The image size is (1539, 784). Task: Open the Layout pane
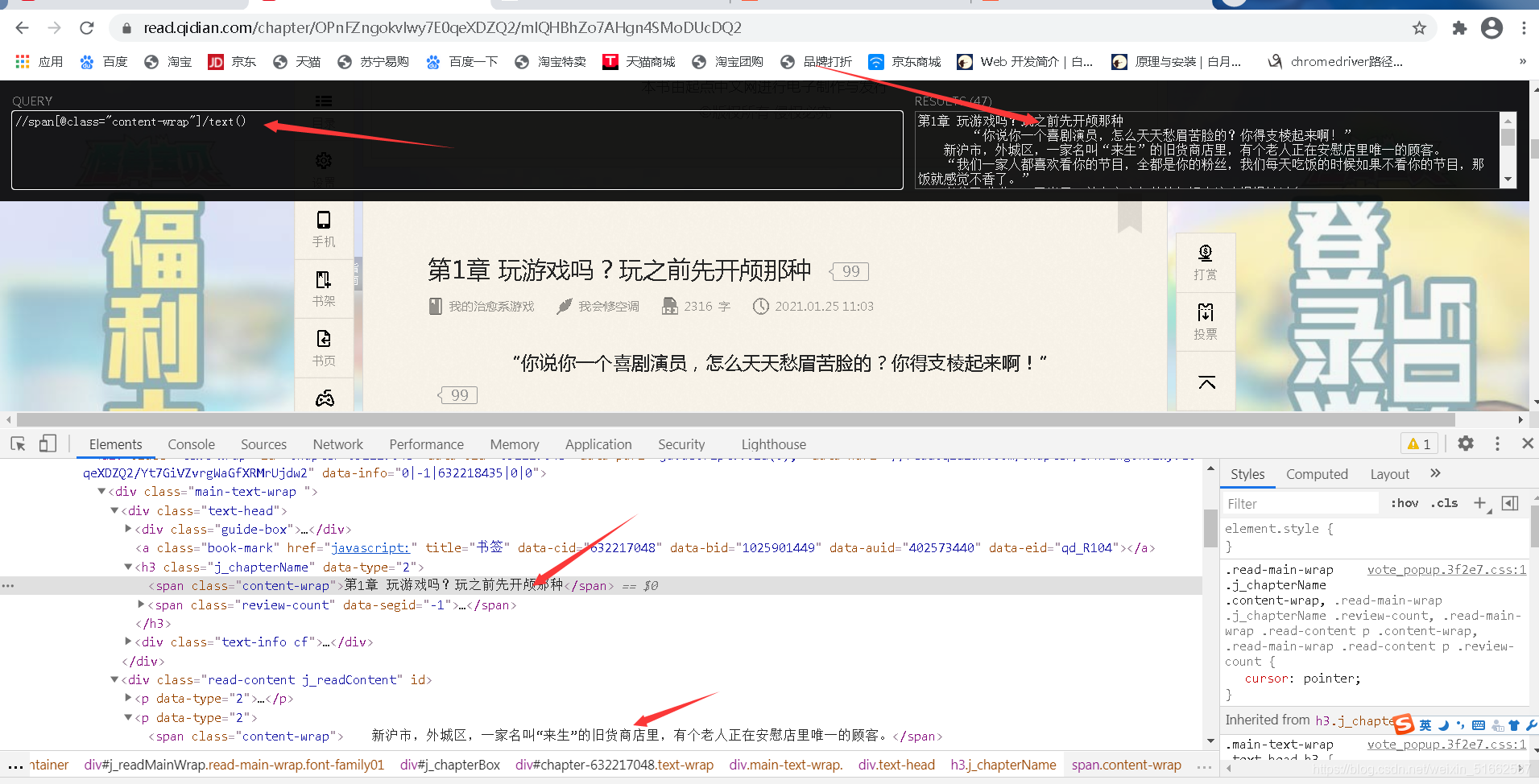[x=1389, y=474]
